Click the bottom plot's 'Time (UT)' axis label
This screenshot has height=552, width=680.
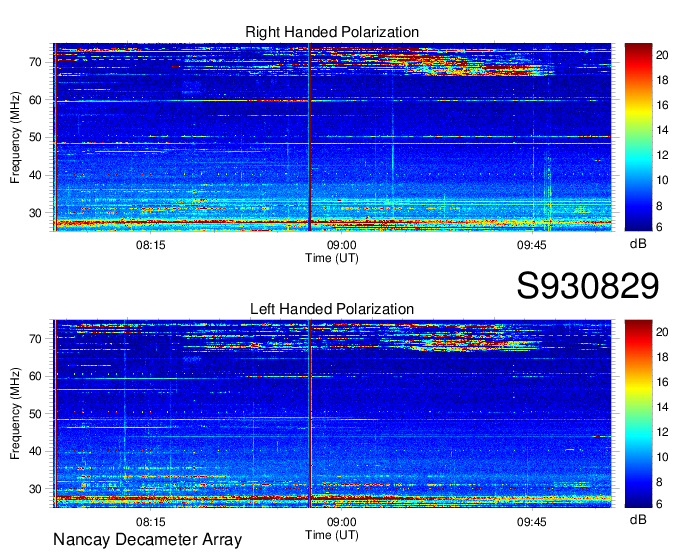pos(332,535)
